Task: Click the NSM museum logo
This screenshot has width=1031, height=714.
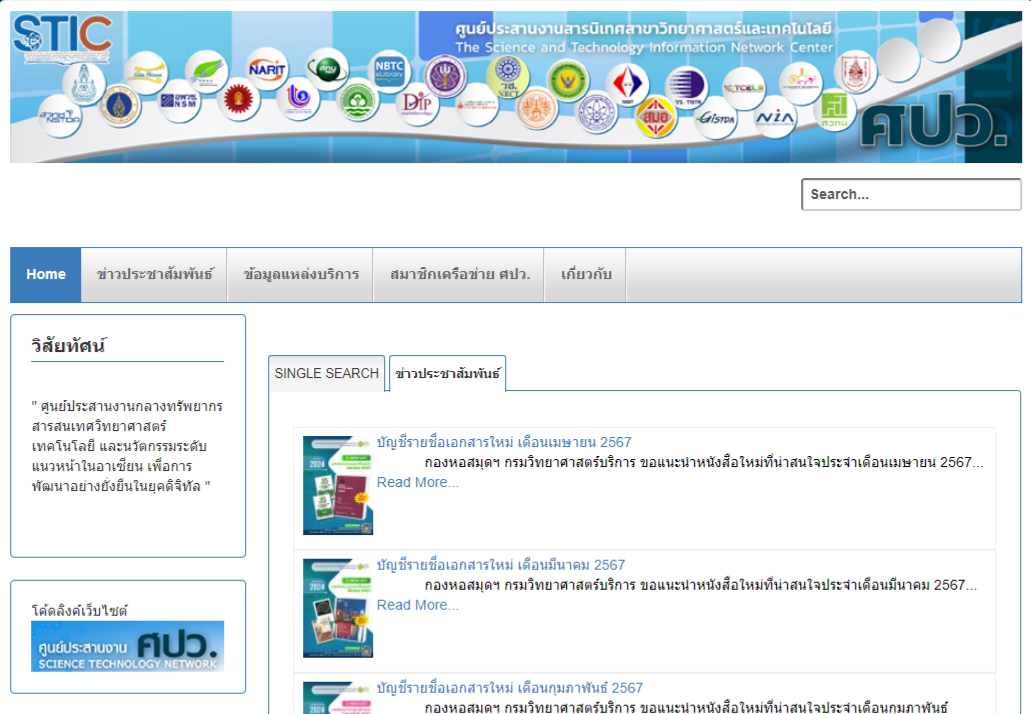Action: coord(180,100)
